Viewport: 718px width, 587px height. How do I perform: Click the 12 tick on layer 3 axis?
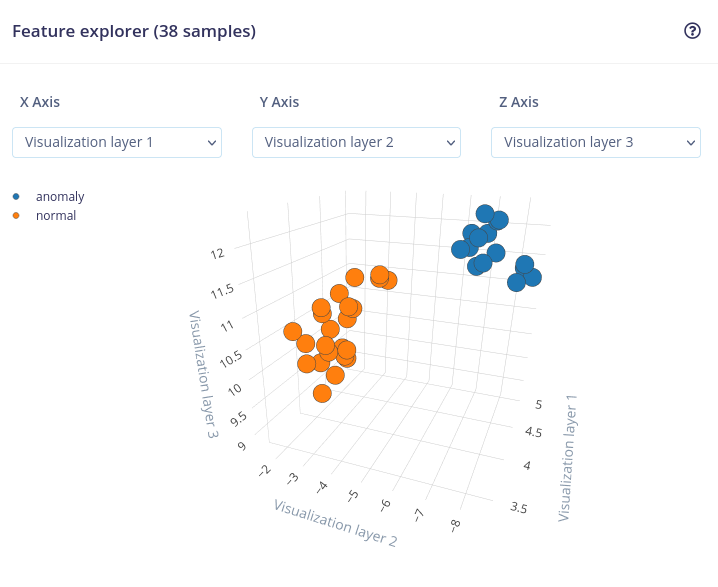[217, 254]
